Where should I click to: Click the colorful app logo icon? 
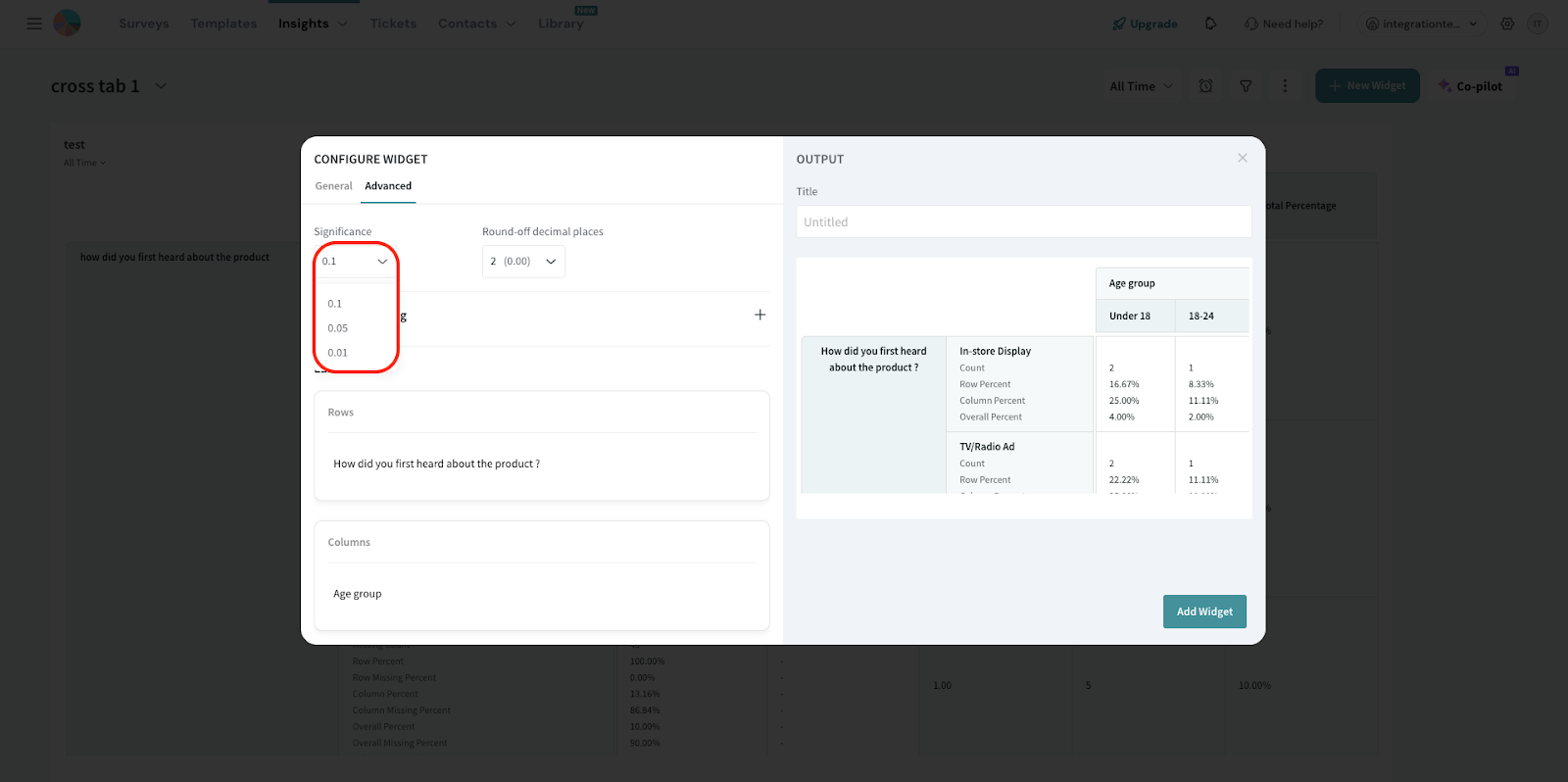(x=67, y=24)
